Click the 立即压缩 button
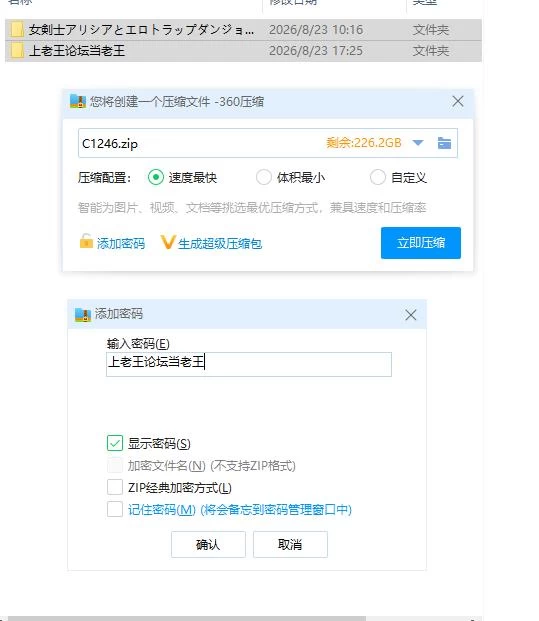Image resolution: width=539 pixels, height=621 pixels. [x=421, y=243]
